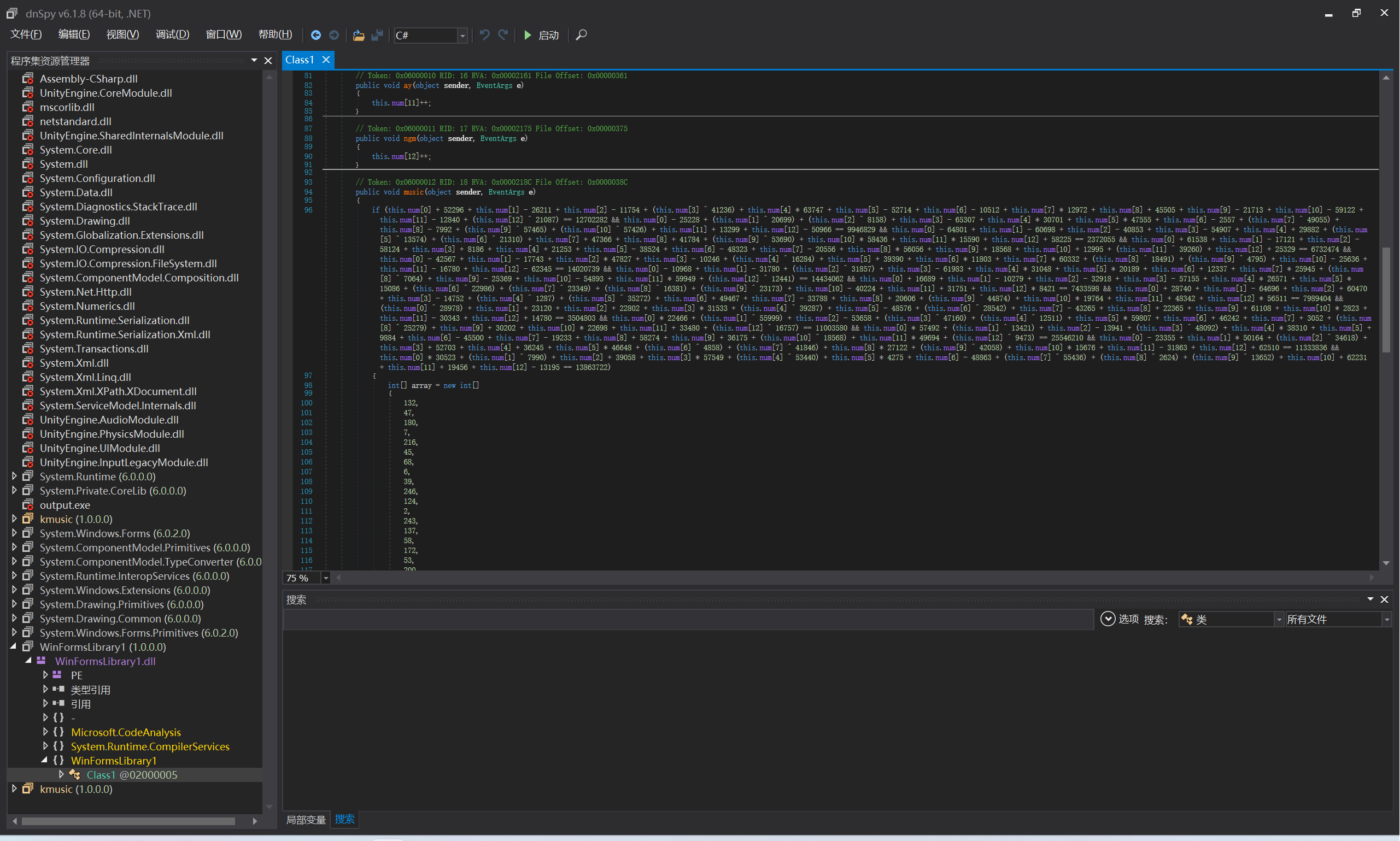The width and height of the screenshot is (1400, 841).
Task: Expand the Class1 @02000005 node
Action: [x=61, y=775]
